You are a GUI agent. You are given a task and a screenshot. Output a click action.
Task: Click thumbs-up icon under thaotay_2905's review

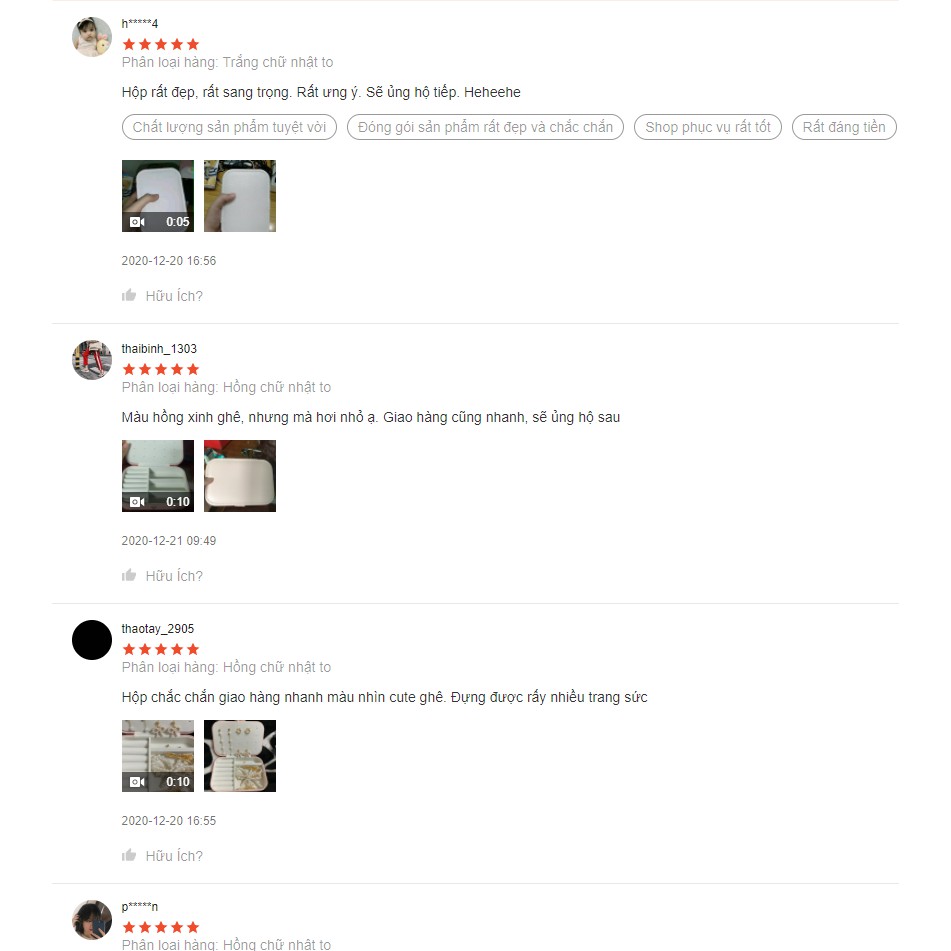pos(129,855)
